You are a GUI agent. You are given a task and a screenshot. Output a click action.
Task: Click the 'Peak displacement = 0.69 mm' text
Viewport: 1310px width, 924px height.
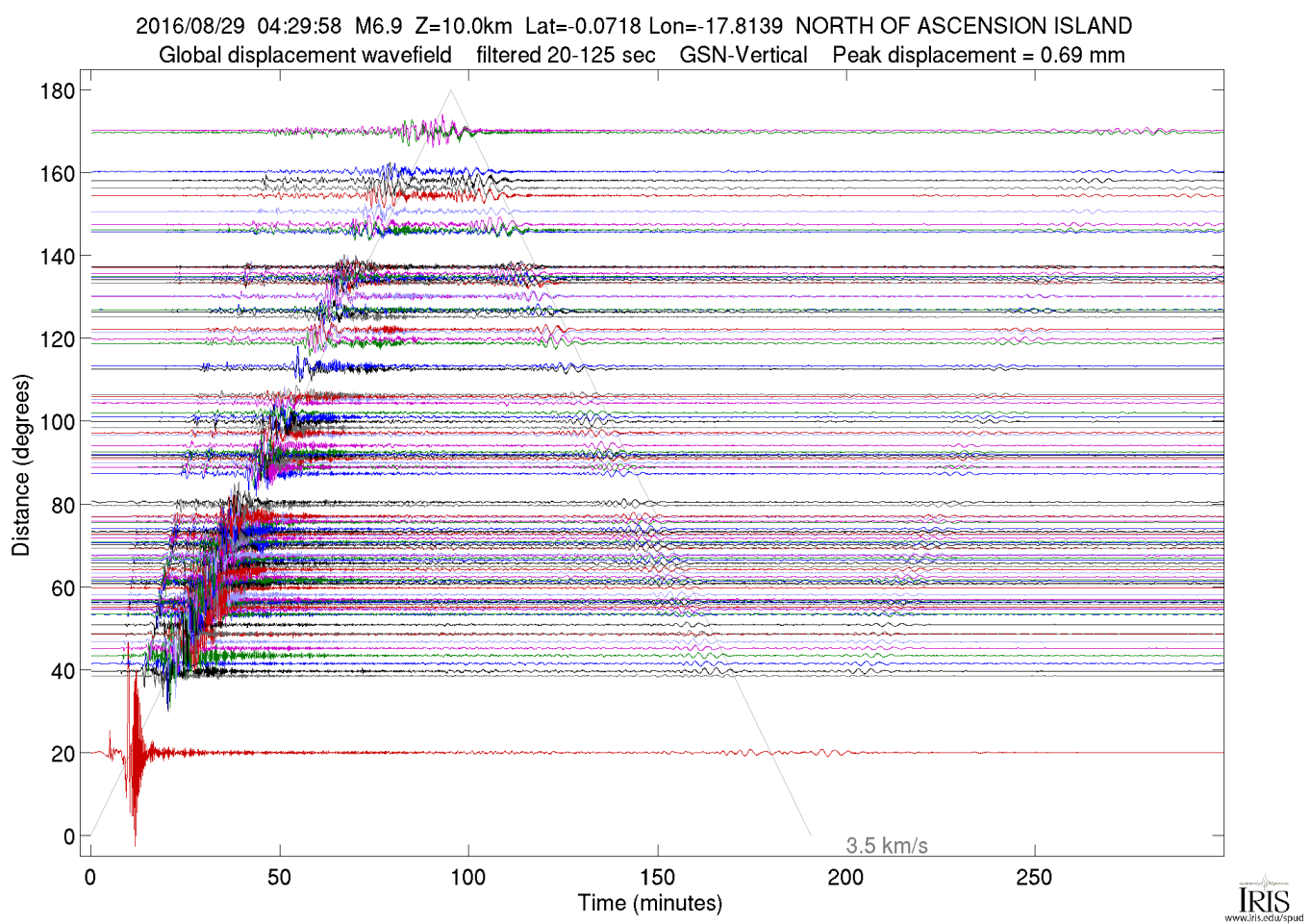[x=978, y=55]
